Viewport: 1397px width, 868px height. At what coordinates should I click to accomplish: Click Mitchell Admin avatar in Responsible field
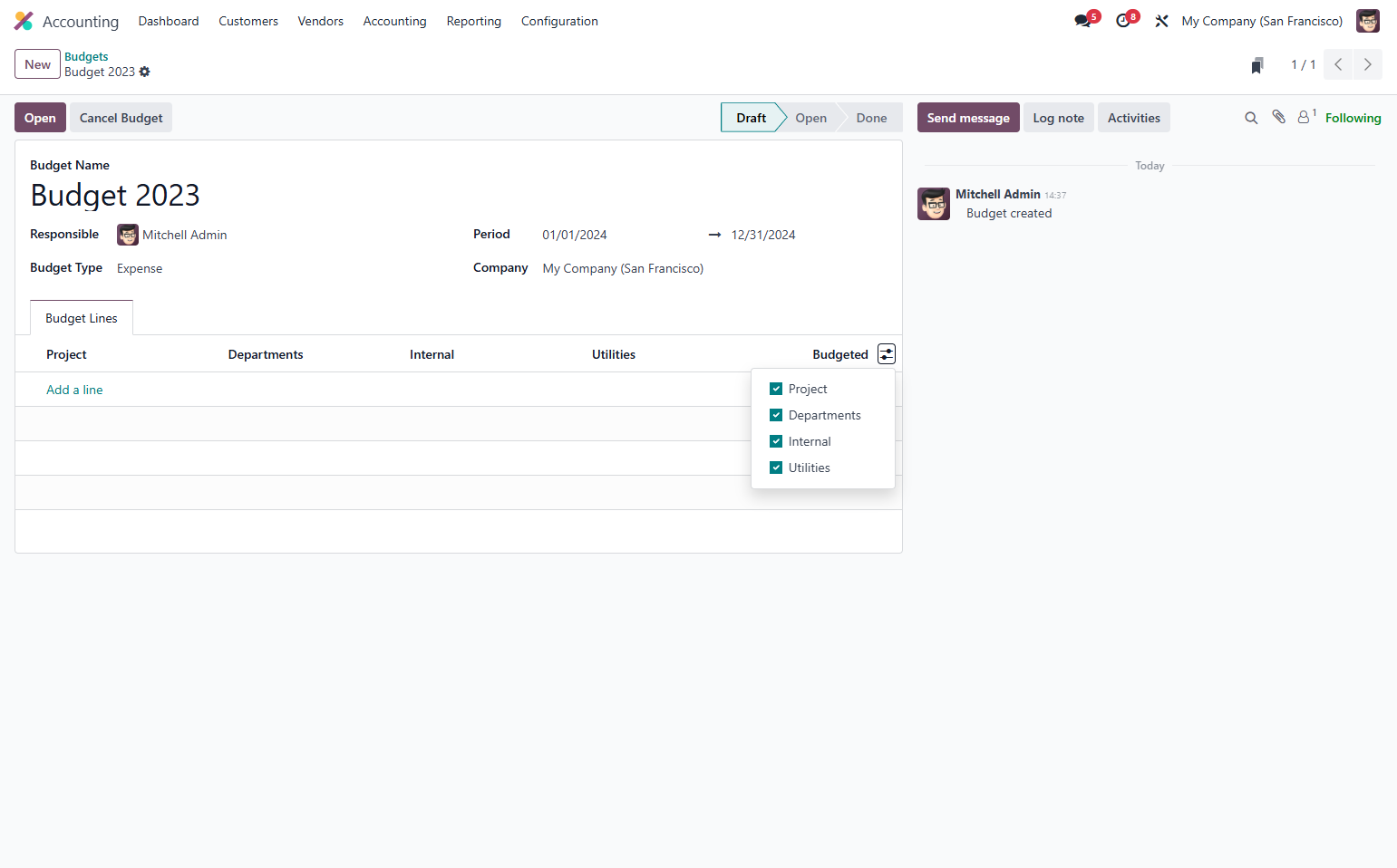[x=128, y=235]
